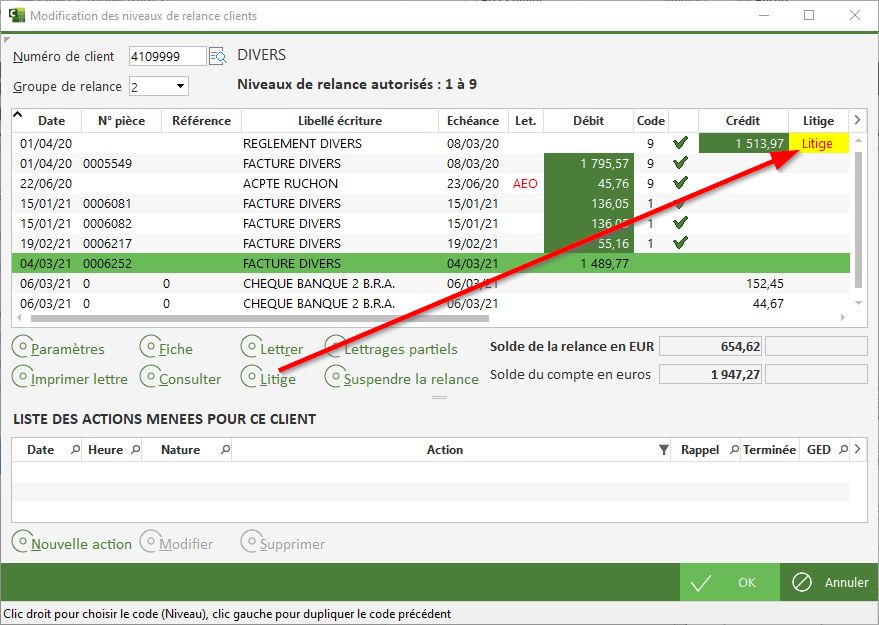The height and width of the screenshot is (625, 879).
Task: Click the client number search icon
Action: point(218,56)
